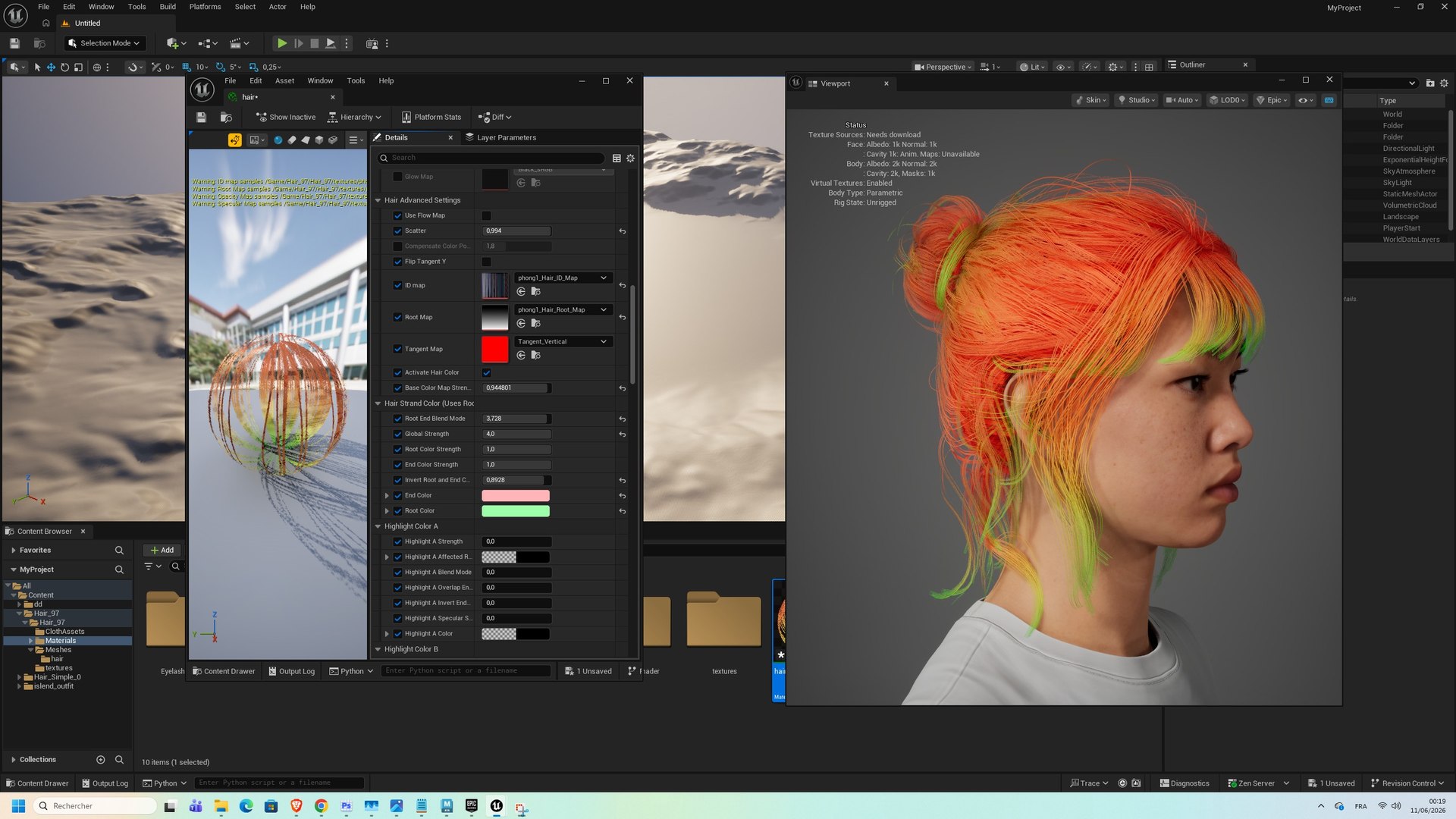Click Platform Stats button
1456x819 pixels.
click(431, 117)
